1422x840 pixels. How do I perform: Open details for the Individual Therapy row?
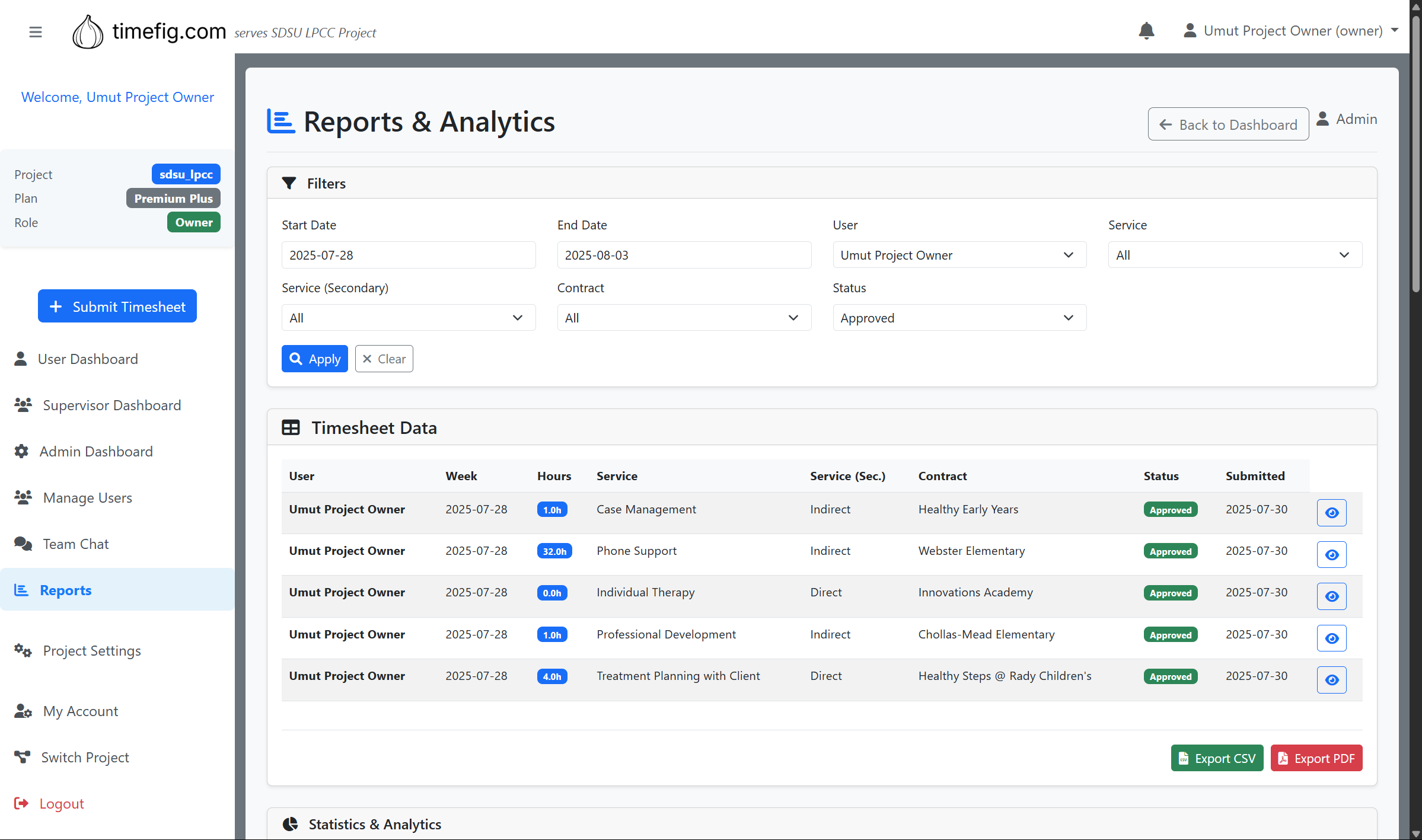click(x=1331, y=596)
